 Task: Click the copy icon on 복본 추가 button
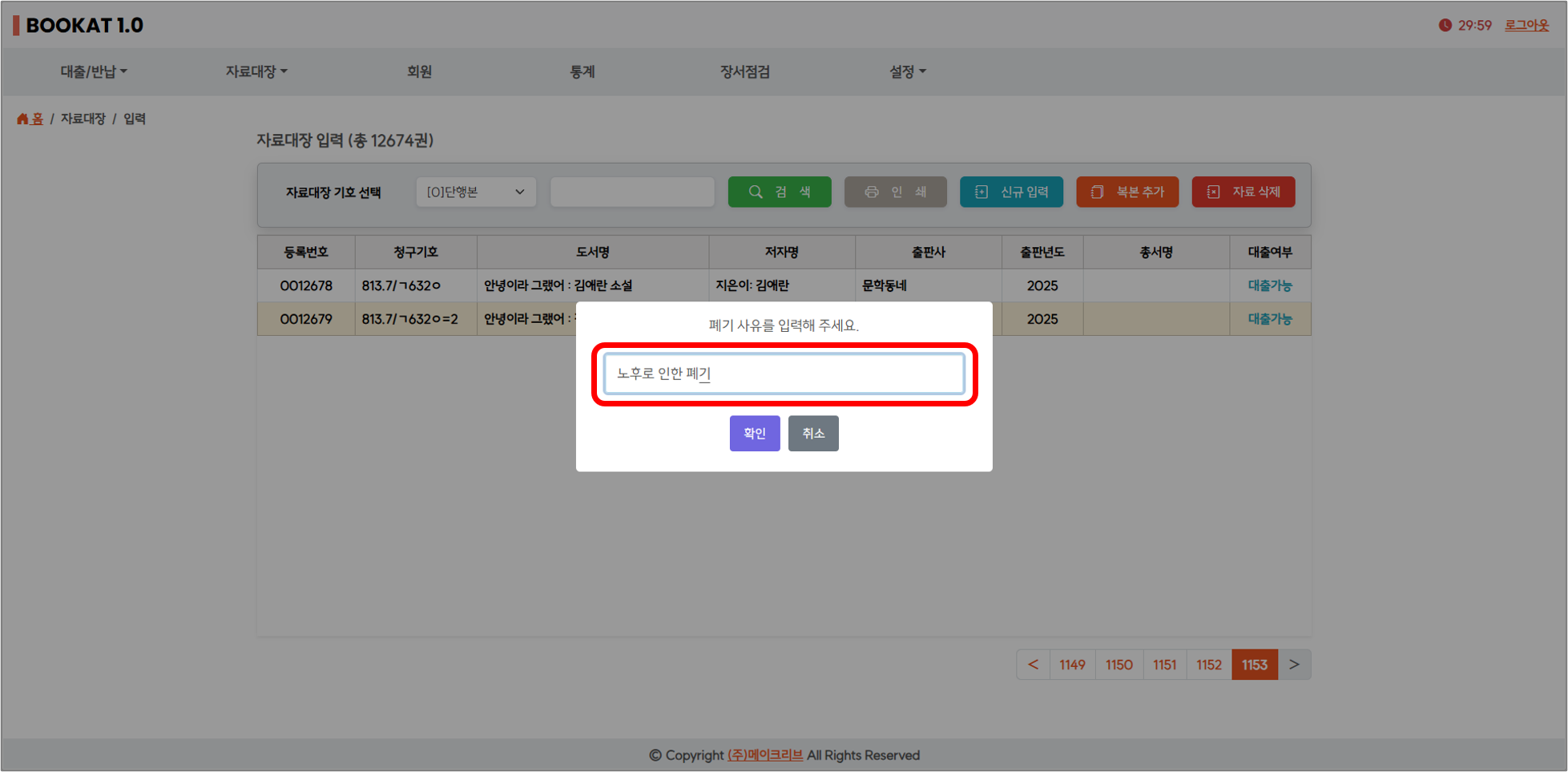tap(1097, 192)
